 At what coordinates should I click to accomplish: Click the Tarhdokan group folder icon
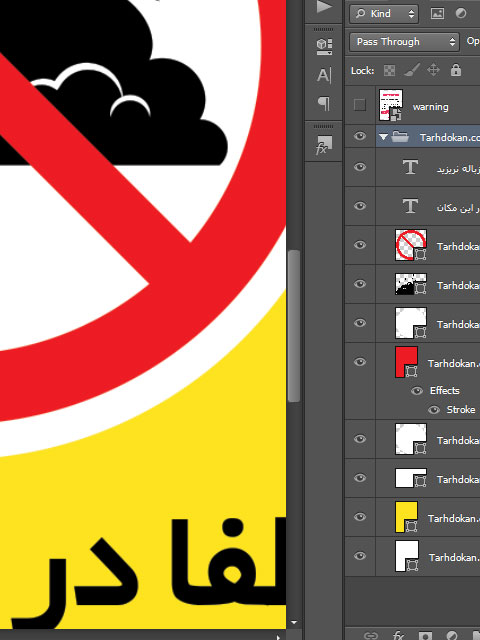point(400,136)
